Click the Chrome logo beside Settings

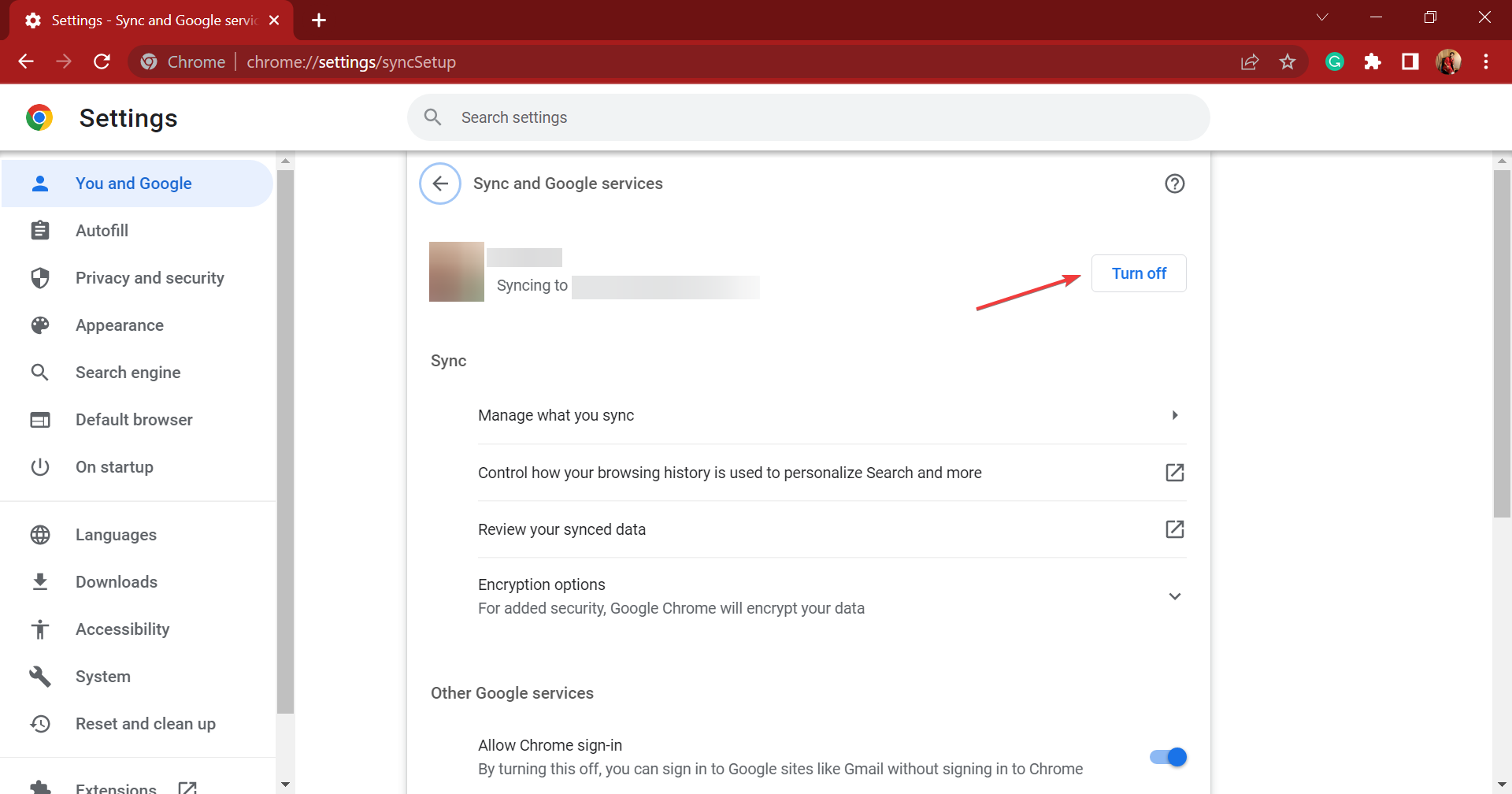pos(39,117)
